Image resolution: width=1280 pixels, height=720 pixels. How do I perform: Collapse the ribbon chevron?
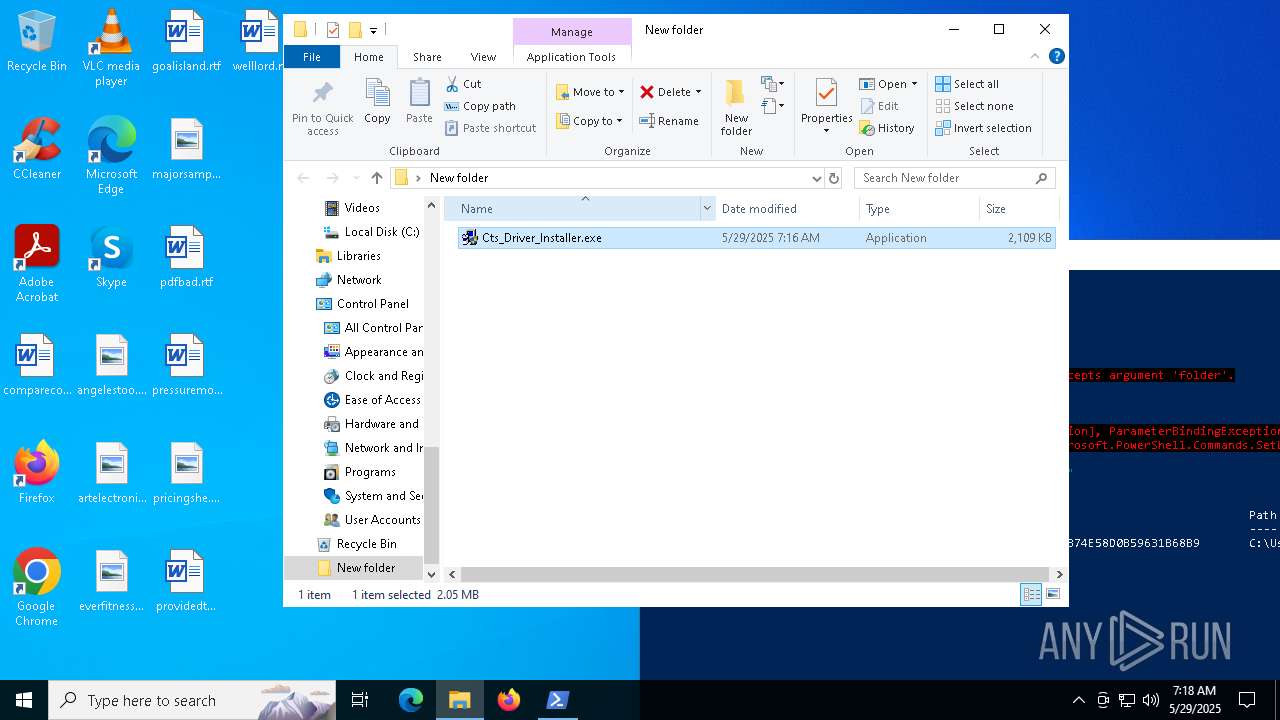(x=1035, y=56)
